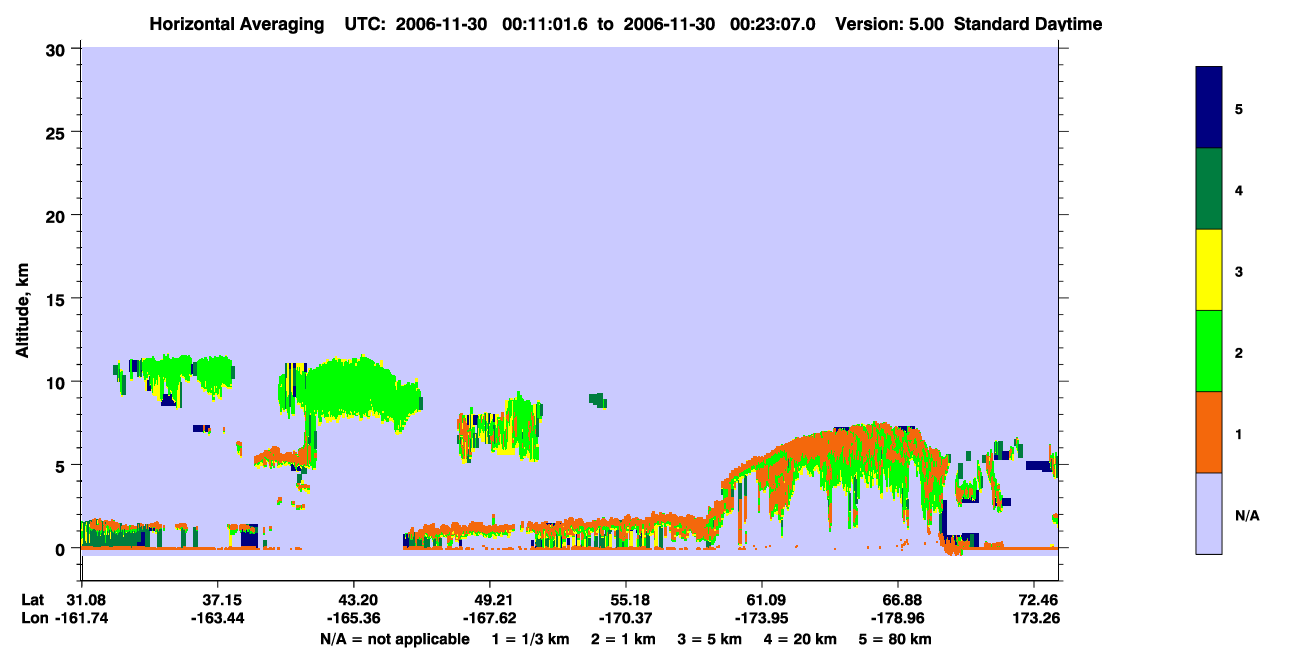Click the longitude value -170.37

click(625, 619)
